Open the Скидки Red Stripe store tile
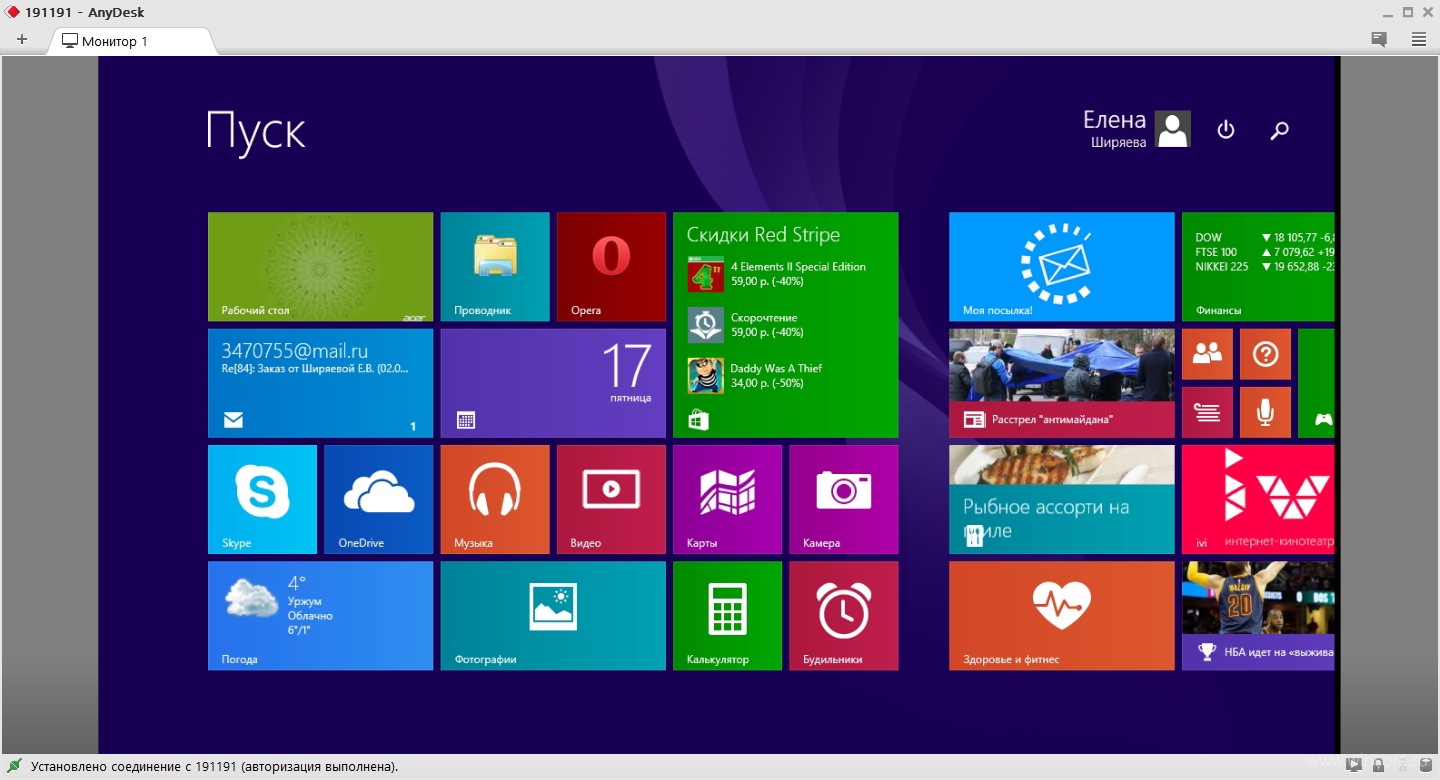The height and width of the screenshot is (780, 1440). coord(785,325)
